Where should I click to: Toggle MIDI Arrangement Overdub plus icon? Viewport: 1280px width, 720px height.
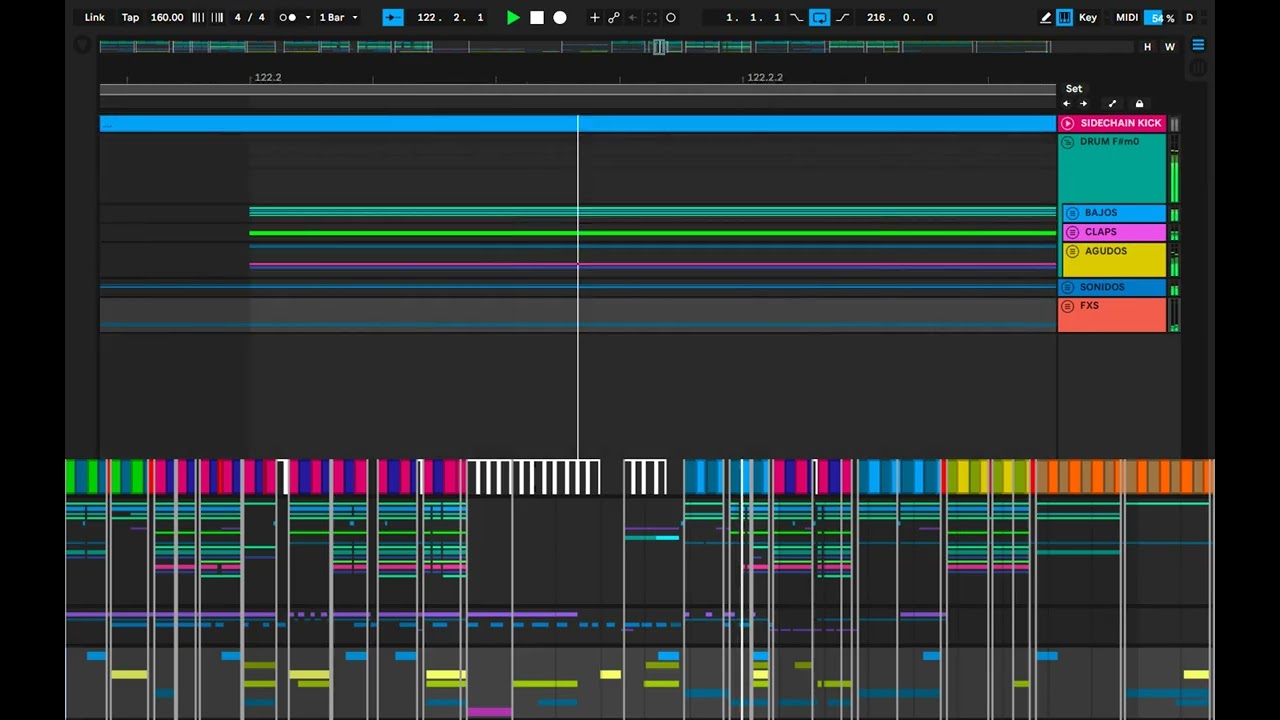coord(595,17)
